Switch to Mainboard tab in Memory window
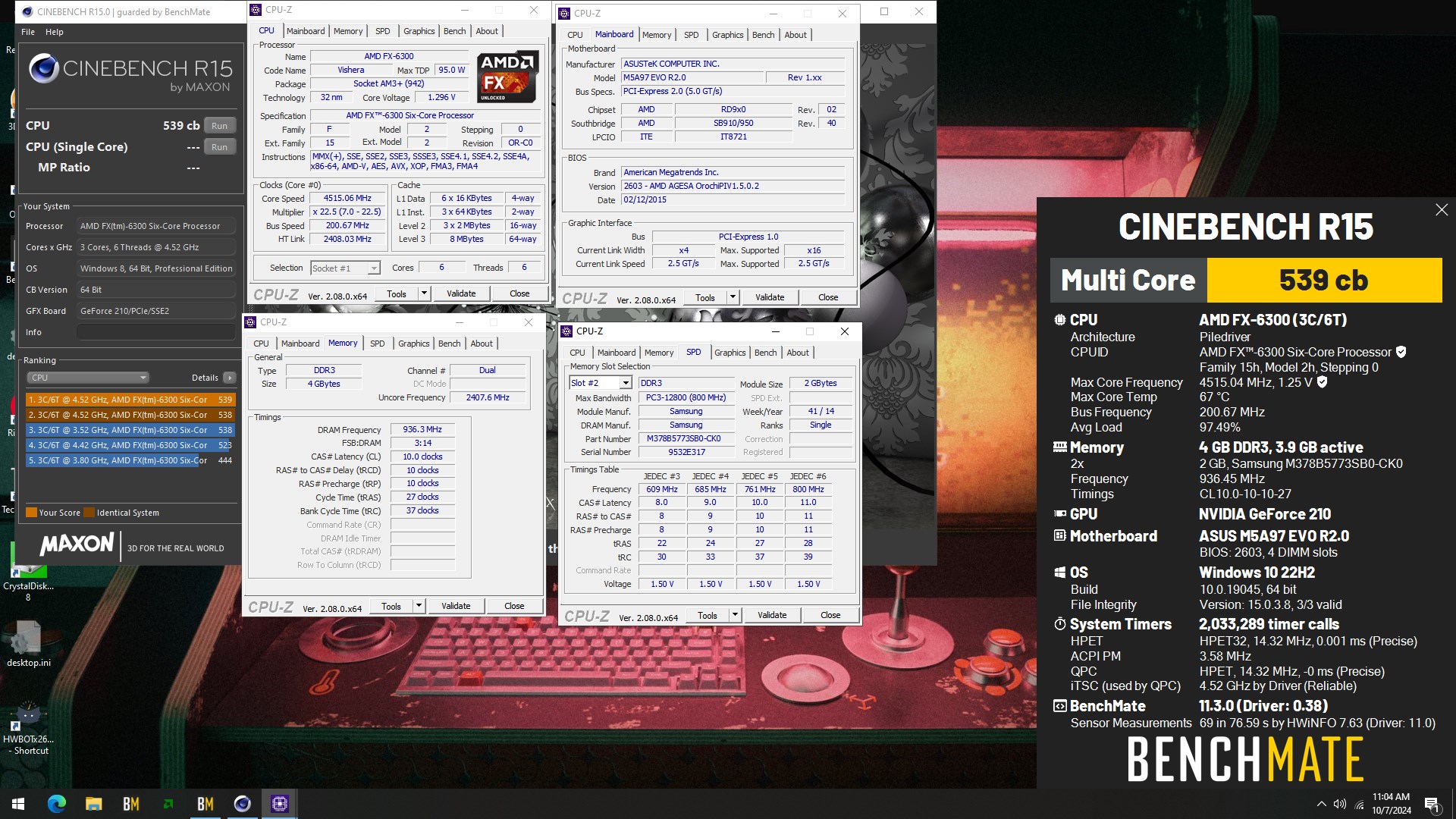1456x819 pixels. click(300, 344)
